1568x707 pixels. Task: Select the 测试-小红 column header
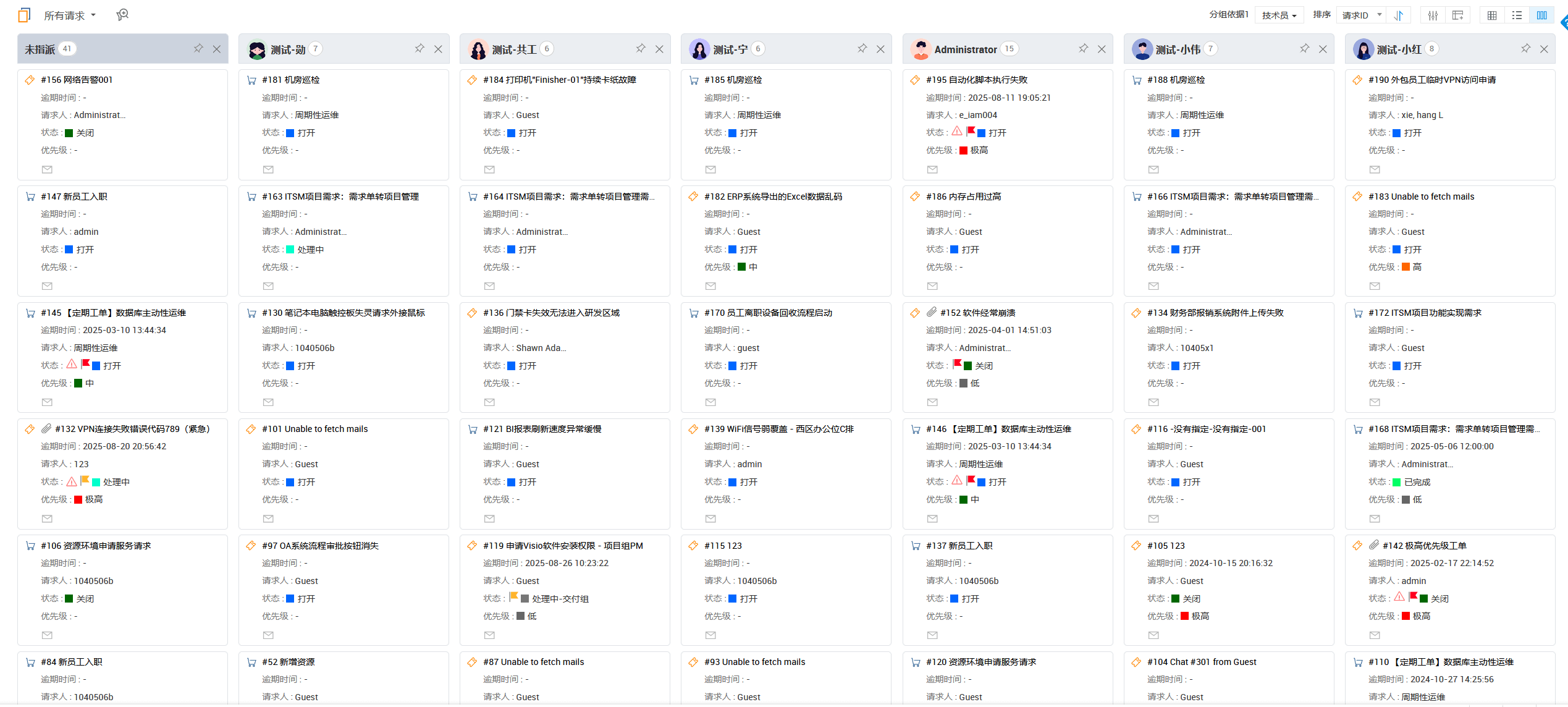[x=1399, y=49]
